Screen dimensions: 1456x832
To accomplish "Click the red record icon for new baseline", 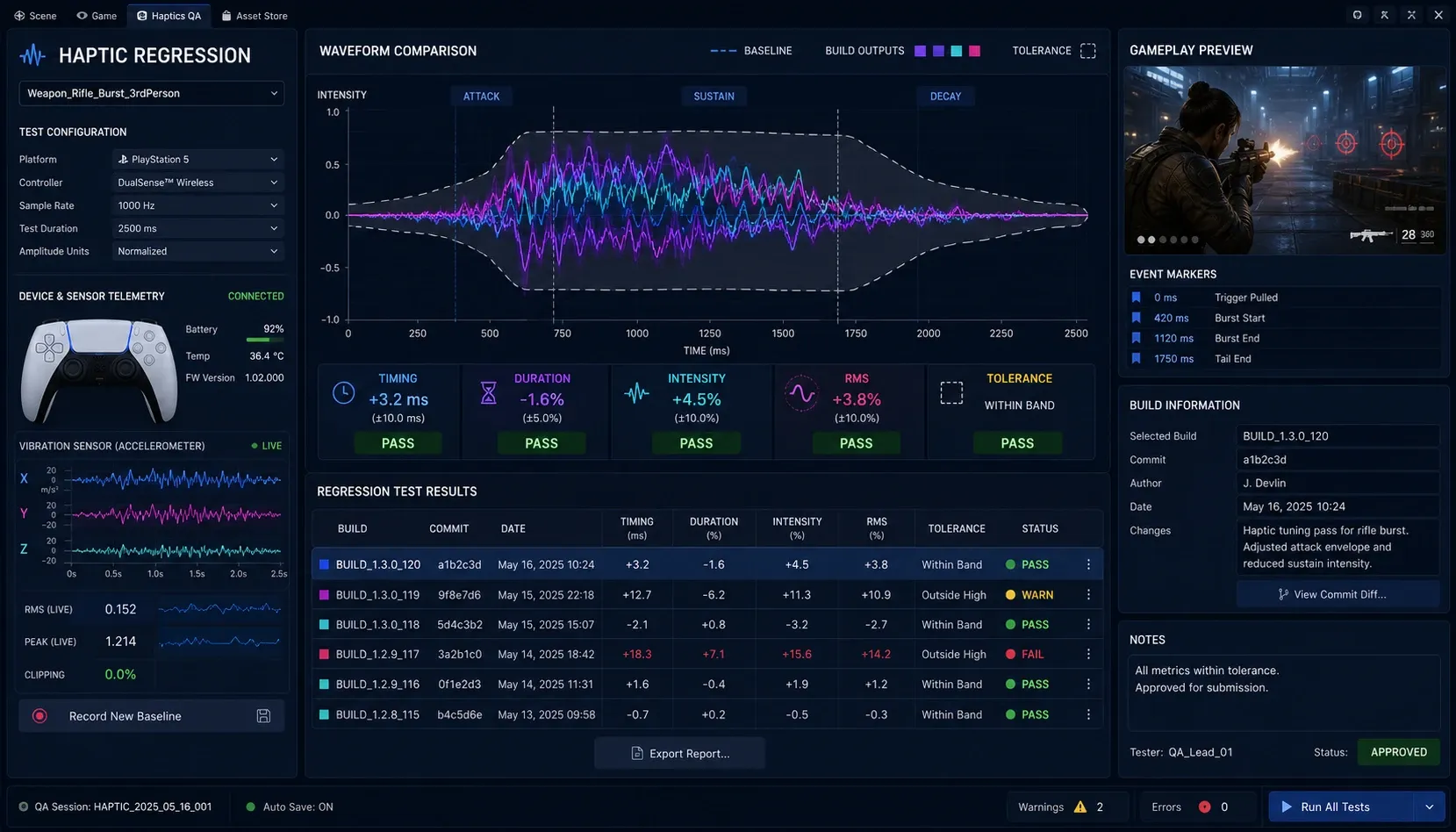I will 39,716.
